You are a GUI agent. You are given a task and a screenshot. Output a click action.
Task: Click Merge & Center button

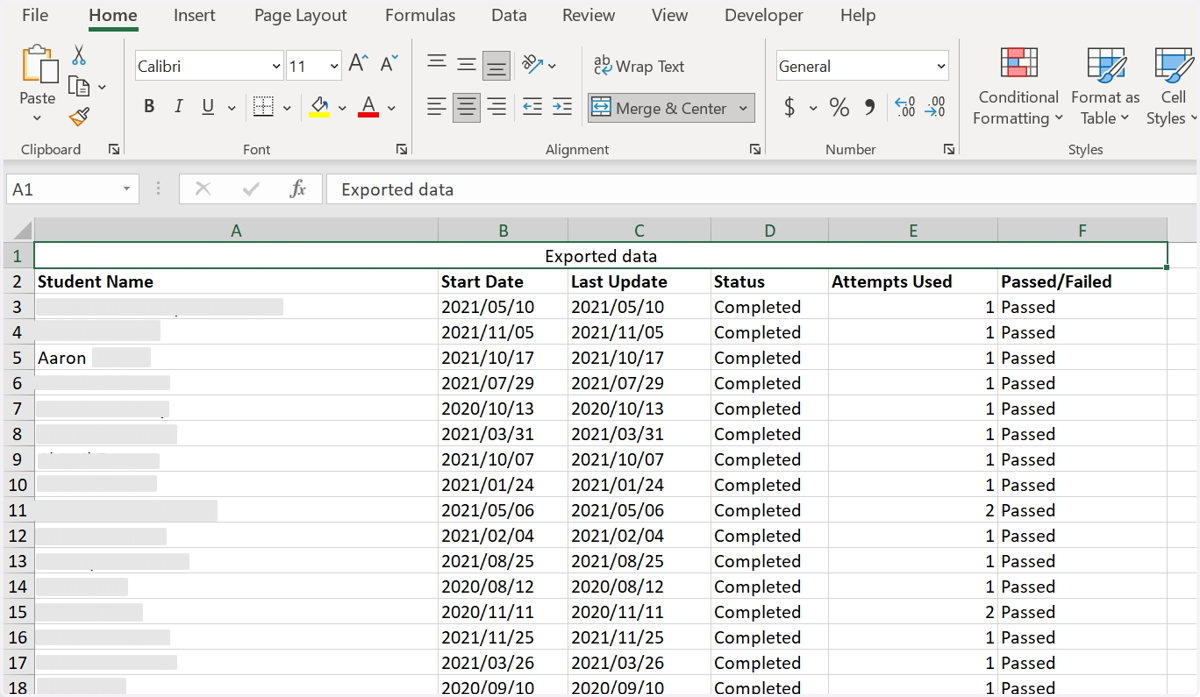(660, 108)
